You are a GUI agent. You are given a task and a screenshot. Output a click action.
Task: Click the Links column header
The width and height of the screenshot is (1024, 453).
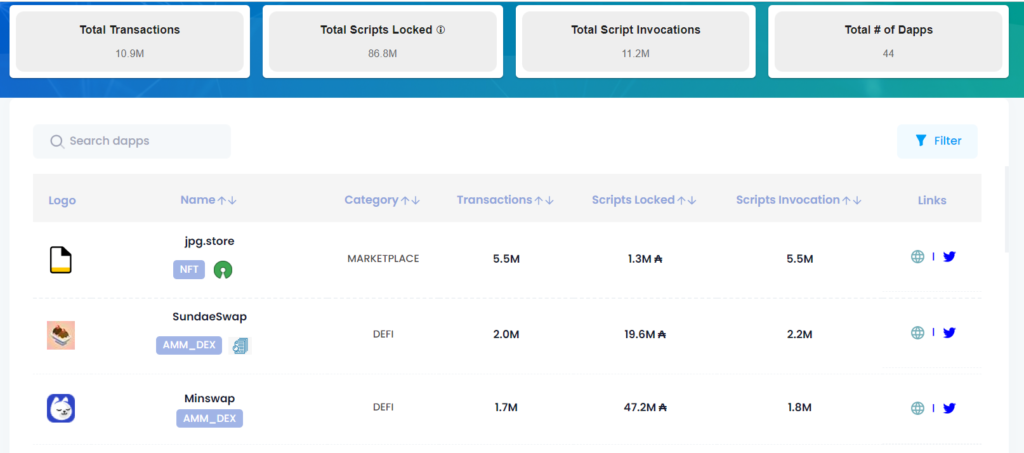click(932, 200)
